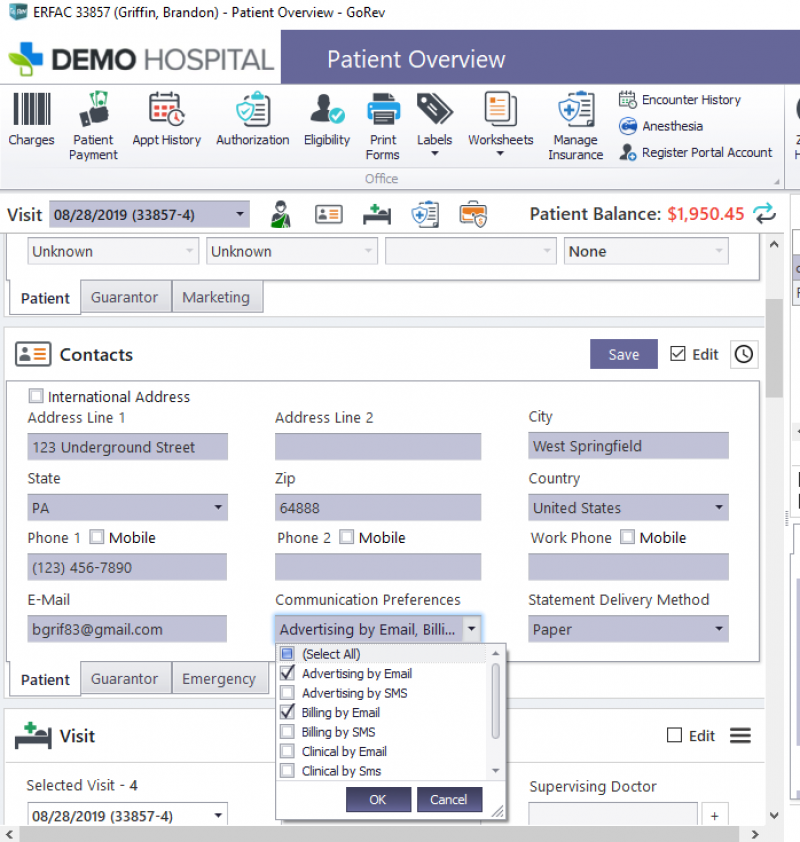Expand the State dropdown
This screenshot has width=800, height=842.
coord(218,507)
